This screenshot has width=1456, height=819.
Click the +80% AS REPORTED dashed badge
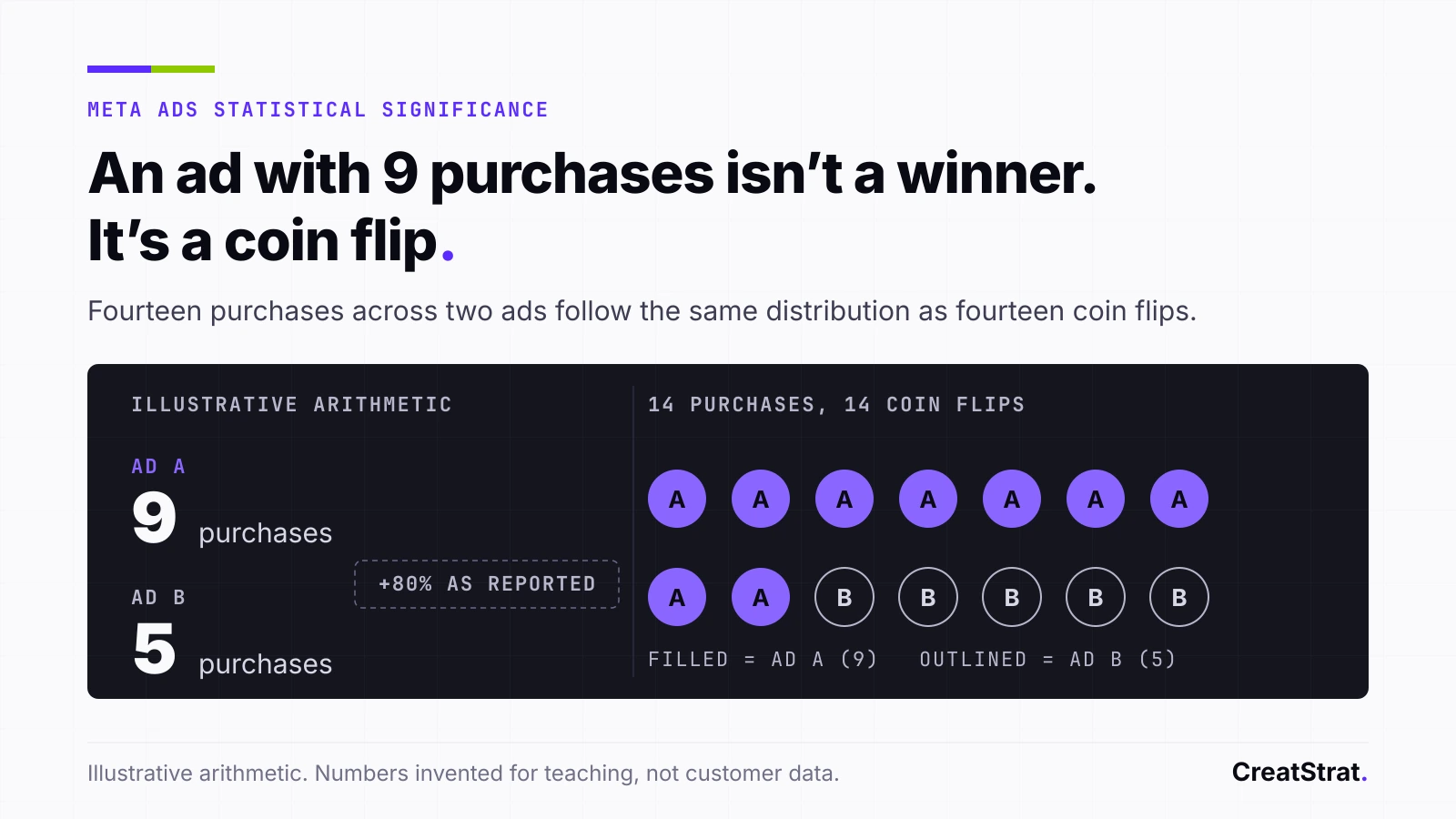tap(487, 584)
